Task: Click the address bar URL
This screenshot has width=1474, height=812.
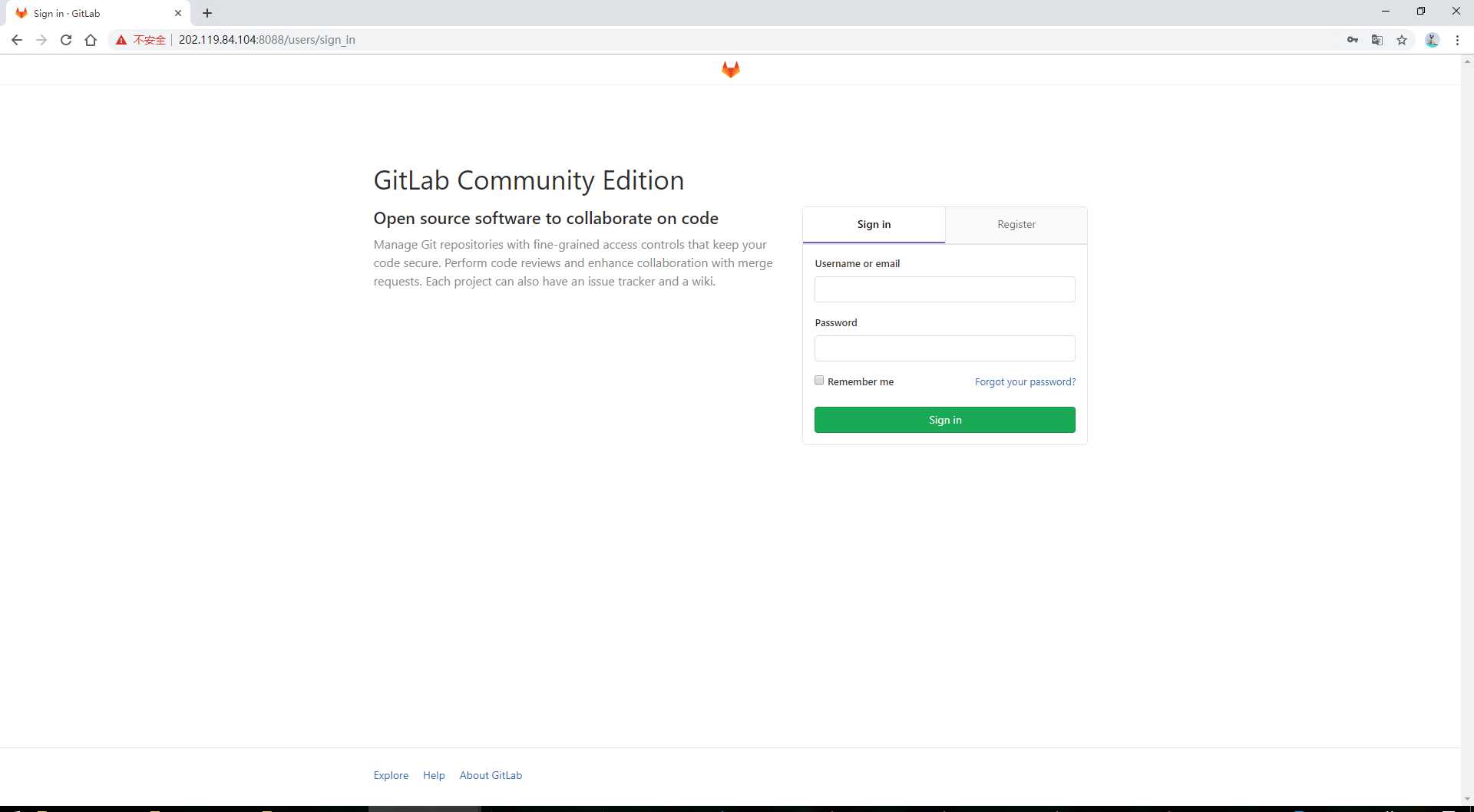Action: [266, 40]
